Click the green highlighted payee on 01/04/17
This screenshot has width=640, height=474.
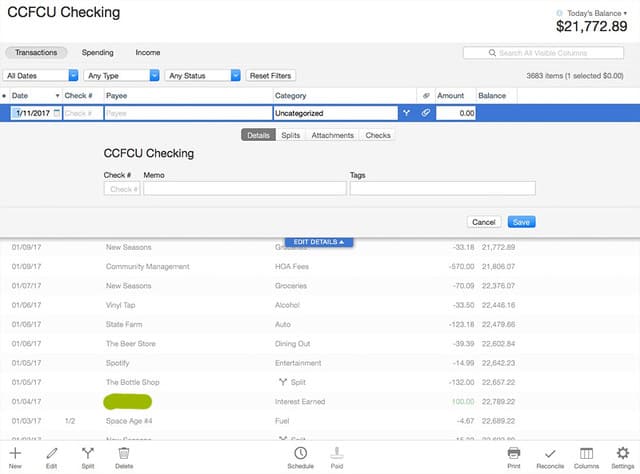click(128, 402)
